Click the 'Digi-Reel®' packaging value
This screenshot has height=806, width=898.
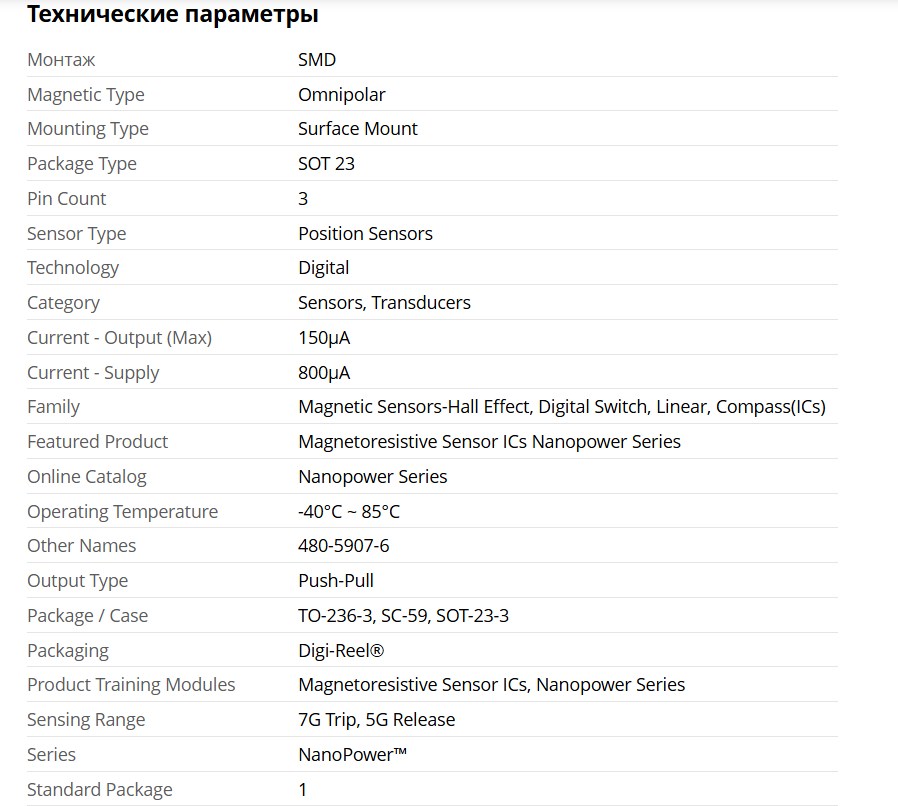click(x=341, y=651)
